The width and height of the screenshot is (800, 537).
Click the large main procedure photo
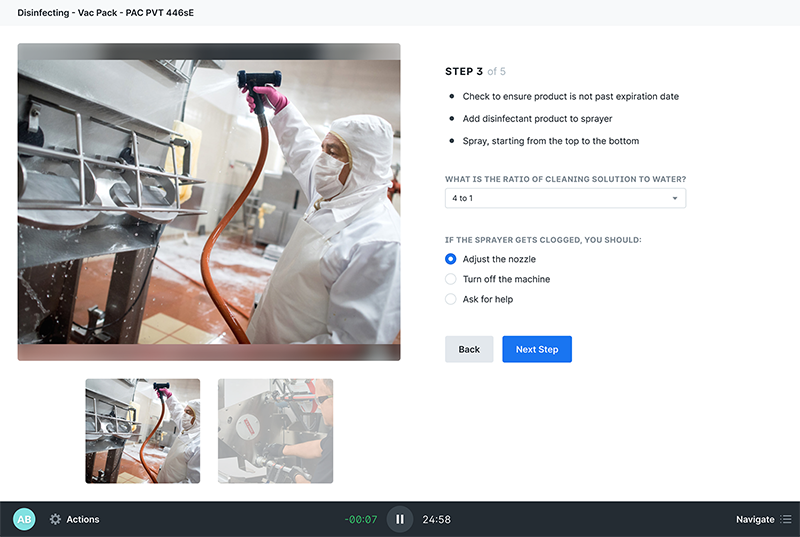(209, 202)
